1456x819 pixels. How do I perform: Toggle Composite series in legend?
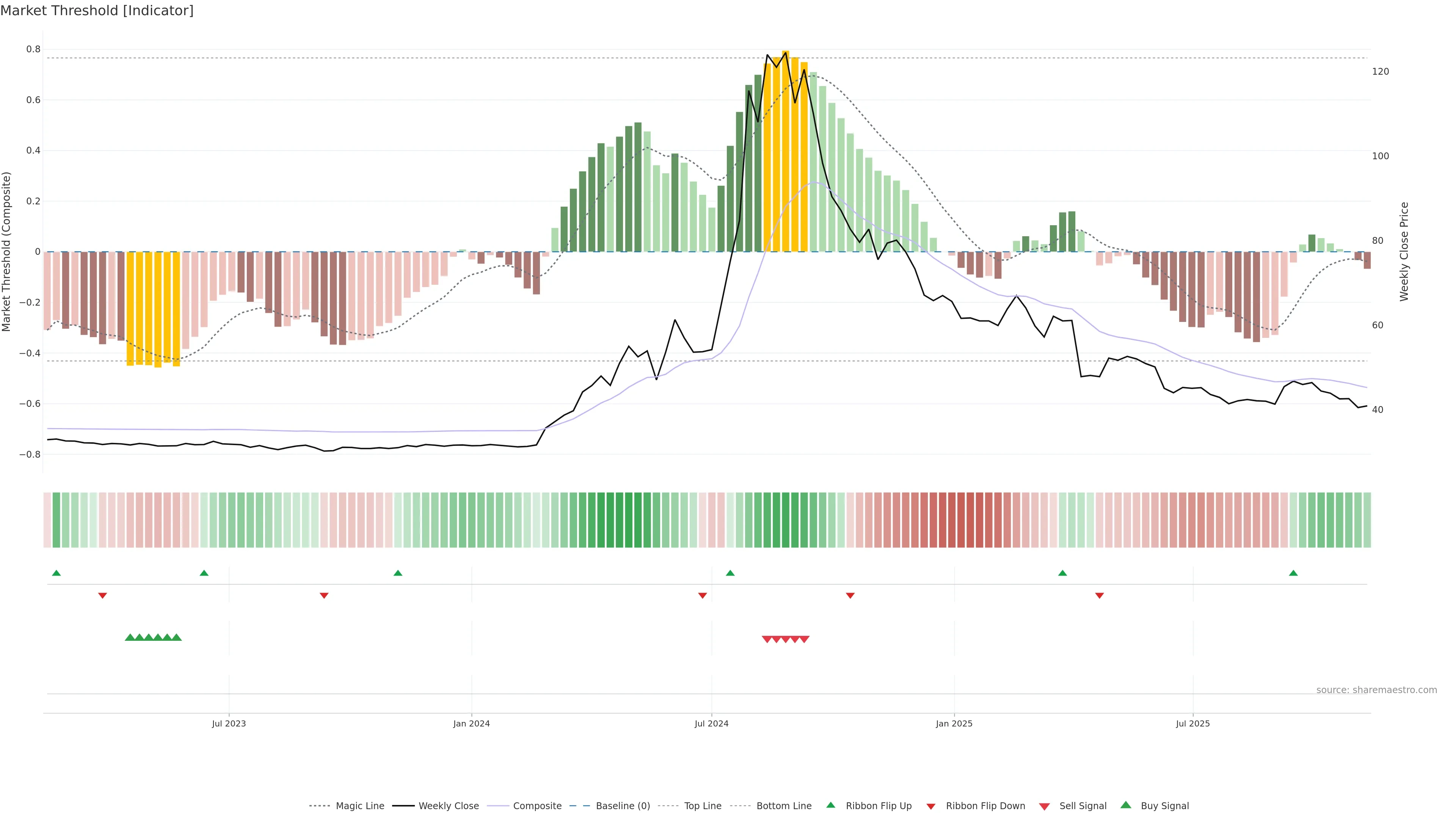[x=537, y=806]
